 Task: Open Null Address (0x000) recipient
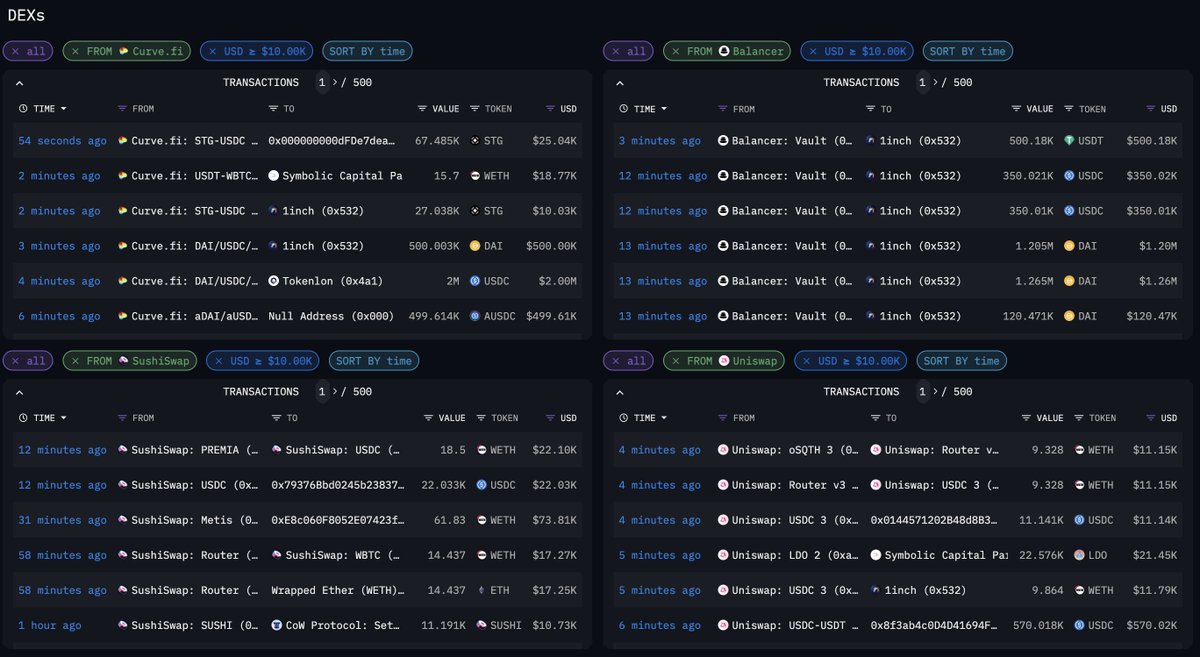[x=331, y=316]
